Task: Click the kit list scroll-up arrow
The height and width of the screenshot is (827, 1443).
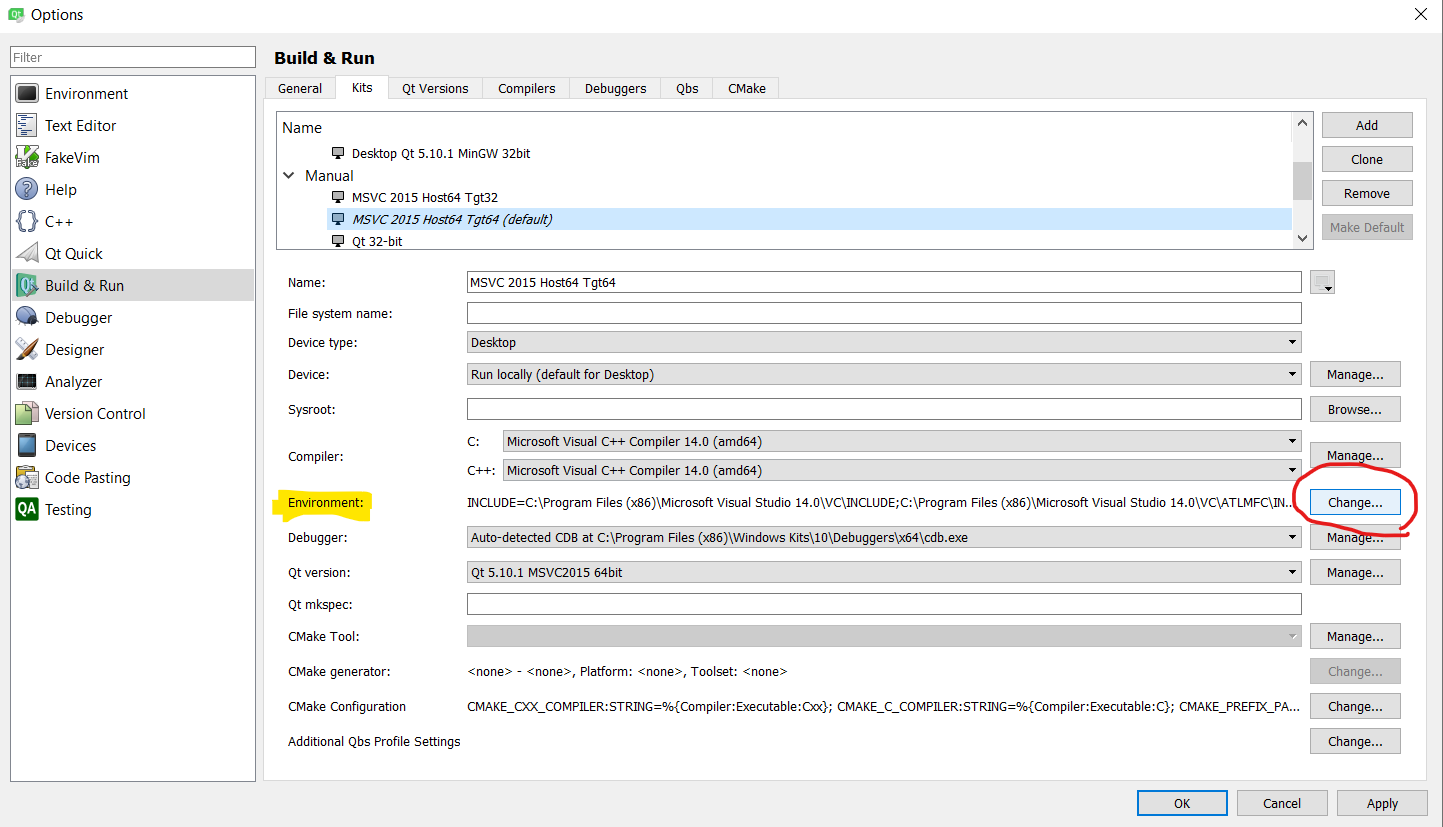Action: coord(1302,122)
